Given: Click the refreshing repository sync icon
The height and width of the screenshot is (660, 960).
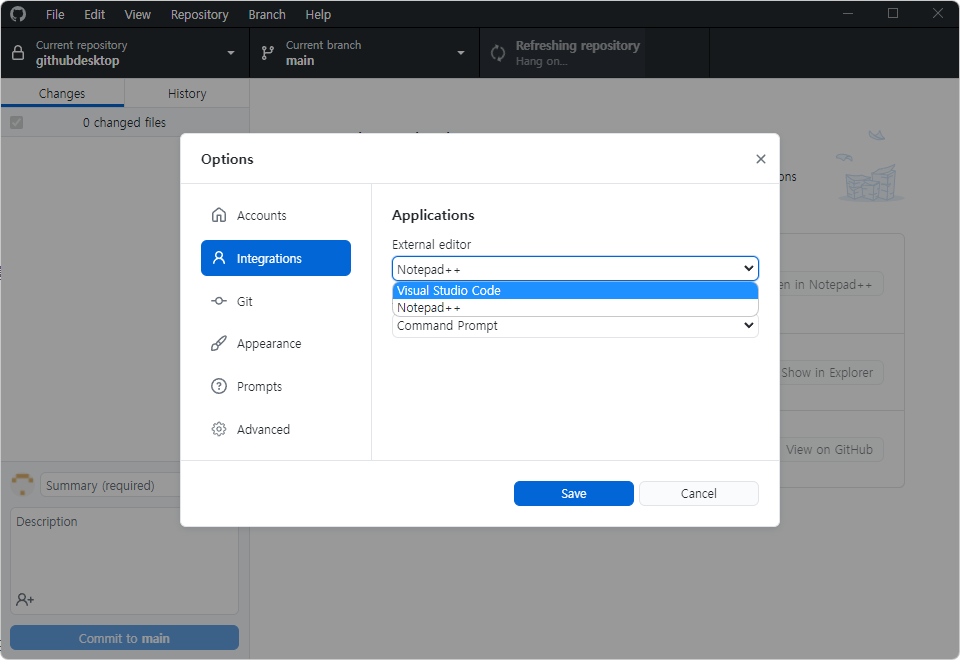Looking at the screenshot, I should (497, 52).
